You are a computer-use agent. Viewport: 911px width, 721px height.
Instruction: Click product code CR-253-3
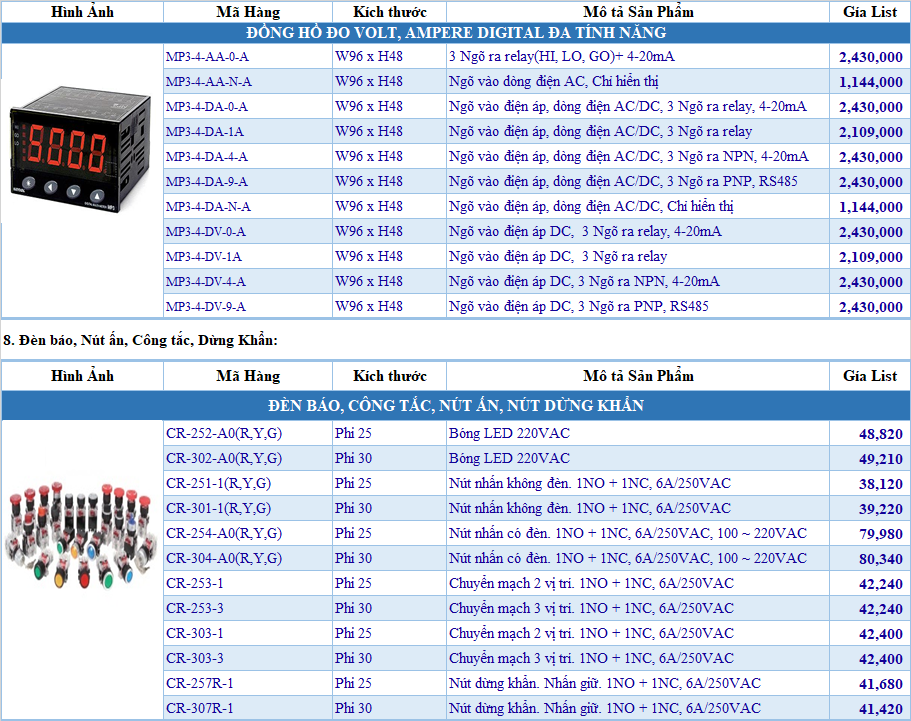(195, 608)
